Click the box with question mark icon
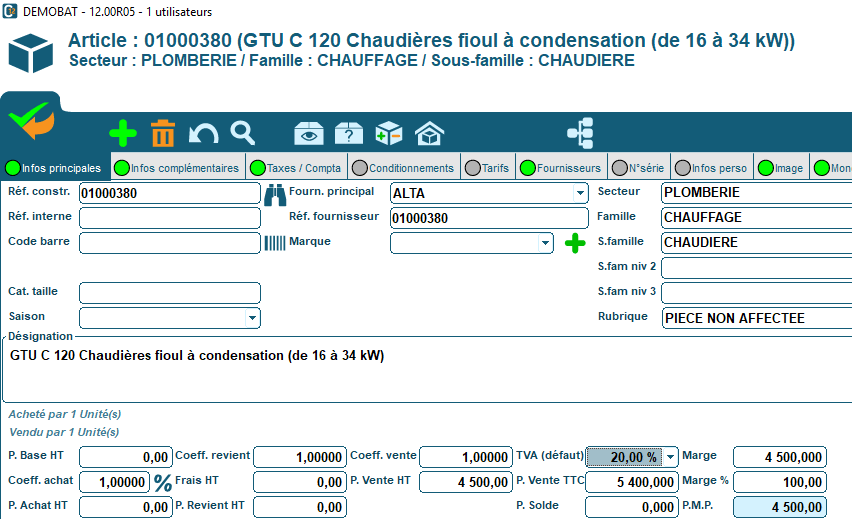The width and height of the screenshot is (852, 519). [348, 134]
